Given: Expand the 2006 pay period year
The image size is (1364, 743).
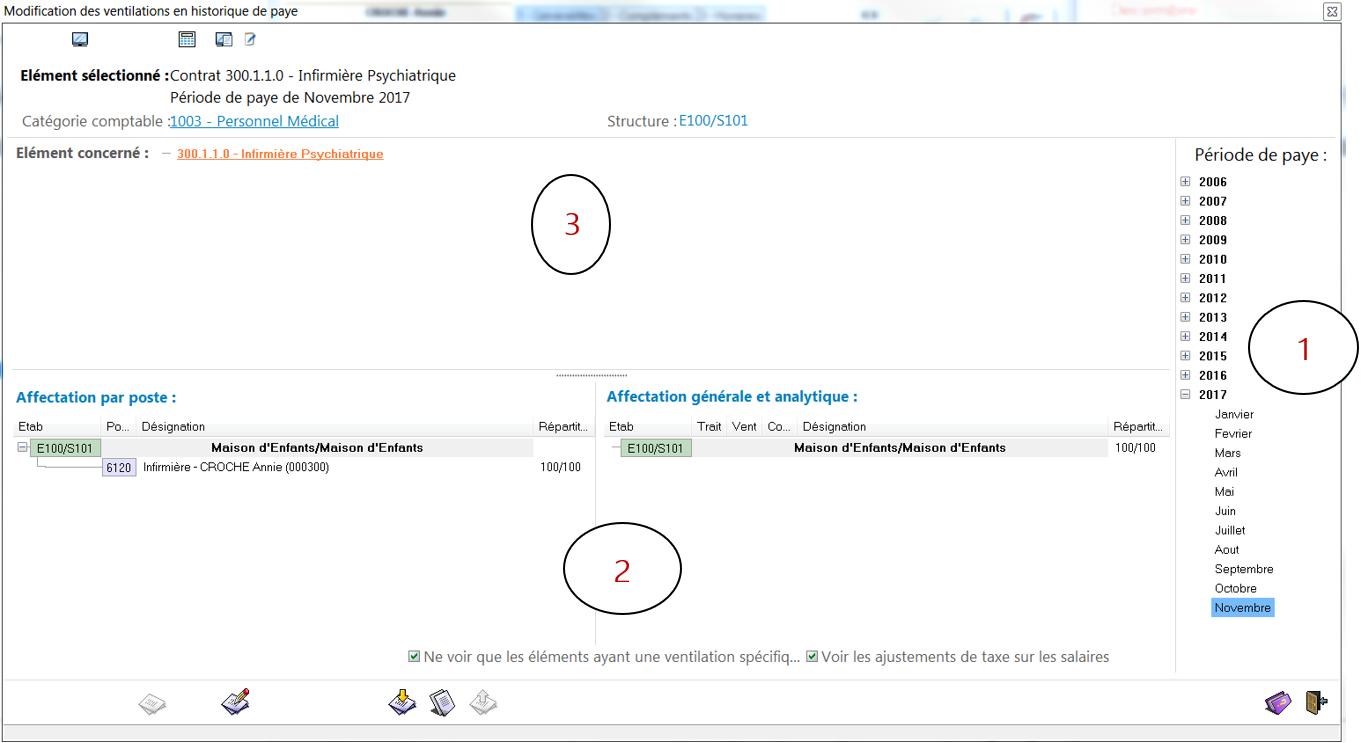Looking at the screenshot, I should pos(1185,182).
